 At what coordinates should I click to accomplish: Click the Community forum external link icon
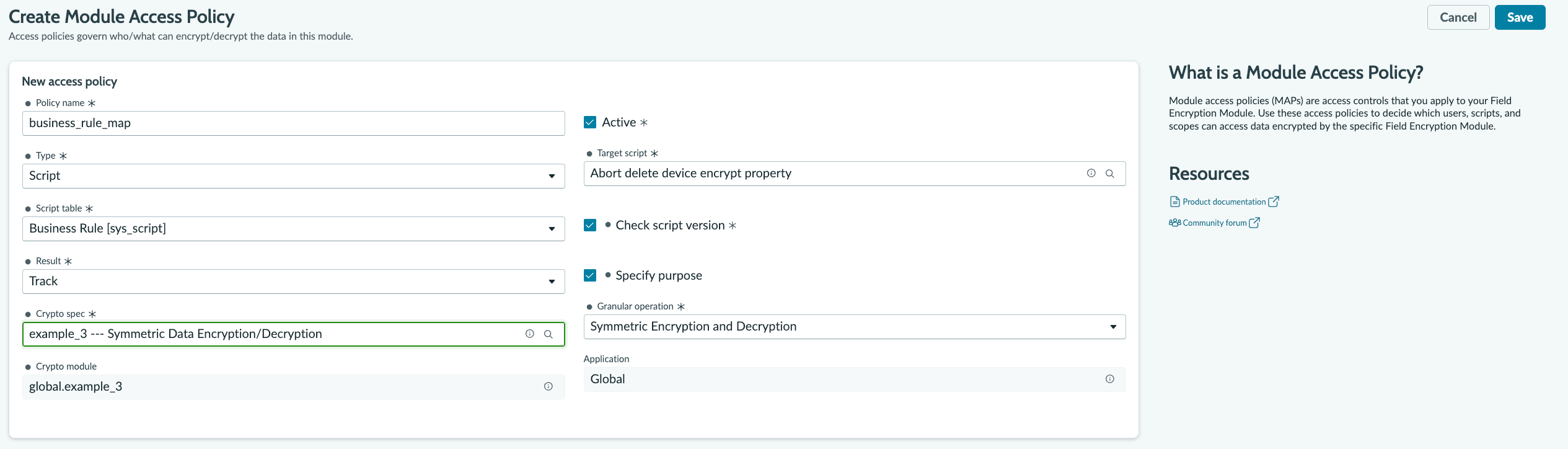(x=1254, y=223)
